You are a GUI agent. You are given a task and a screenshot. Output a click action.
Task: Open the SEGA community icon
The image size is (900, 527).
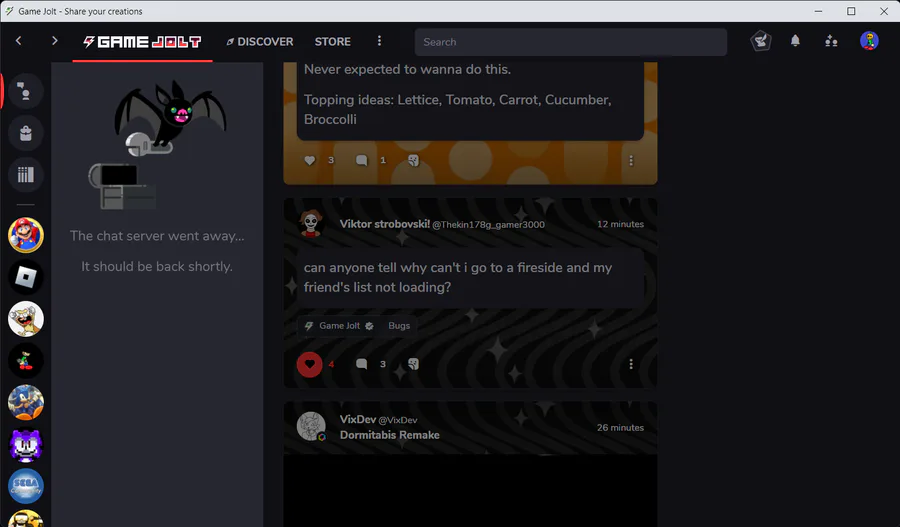coord(26,486)
